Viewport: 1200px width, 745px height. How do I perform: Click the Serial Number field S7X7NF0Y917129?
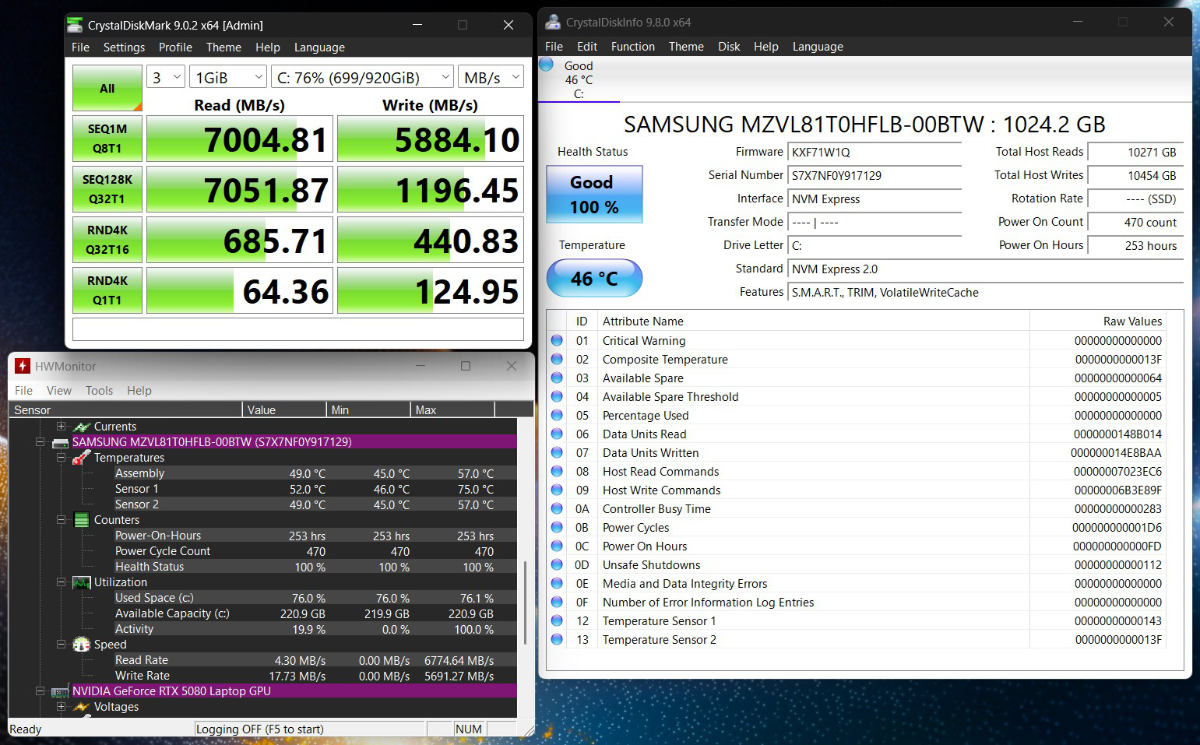(874, 176)
